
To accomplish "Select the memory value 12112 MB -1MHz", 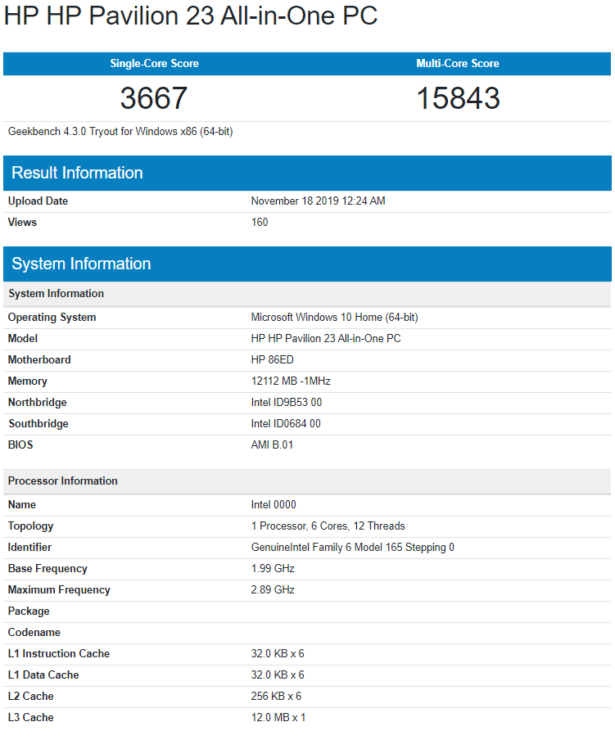I will (x=291, y=381).
